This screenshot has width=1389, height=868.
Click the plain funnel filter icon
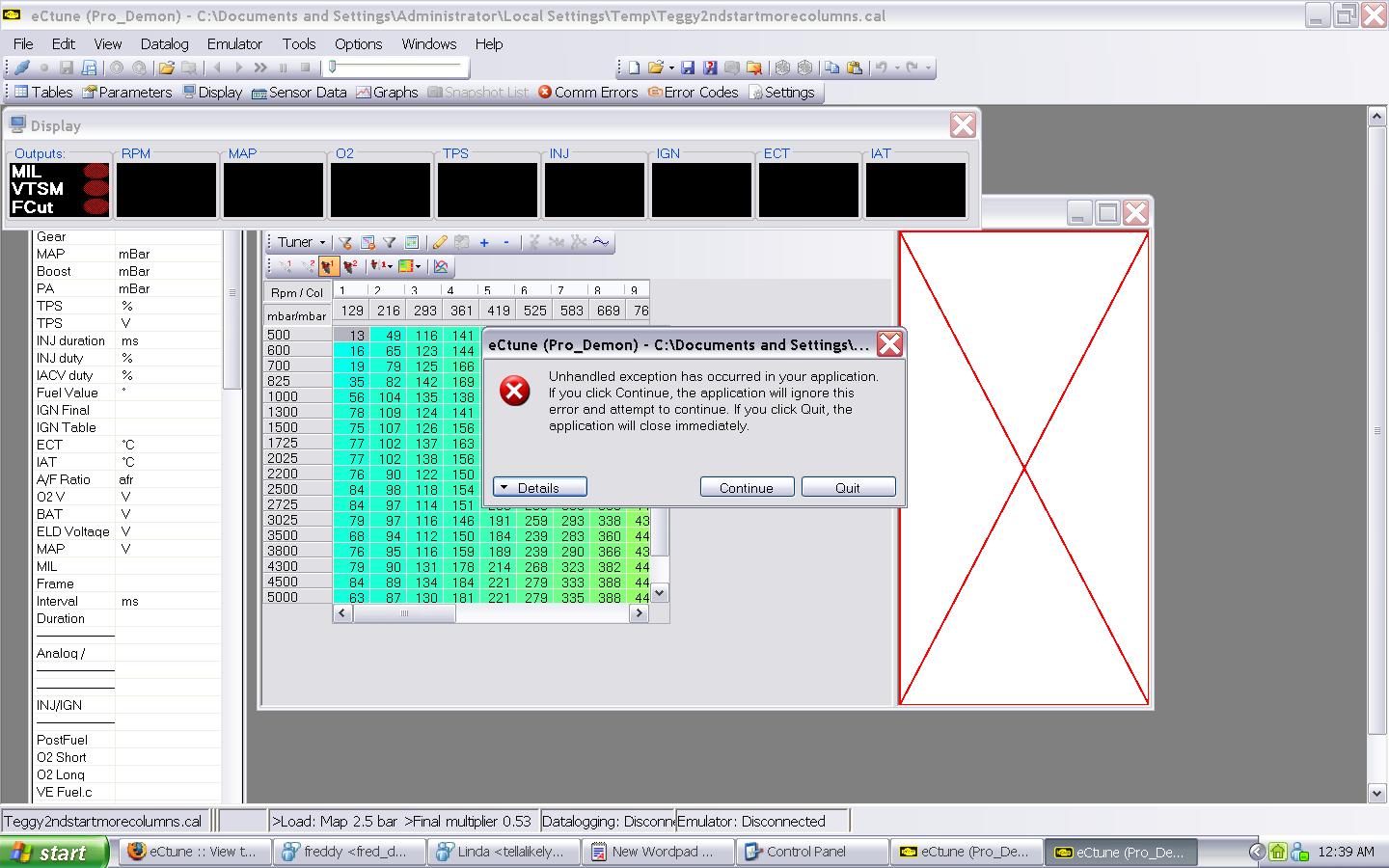tap(390, 242)
